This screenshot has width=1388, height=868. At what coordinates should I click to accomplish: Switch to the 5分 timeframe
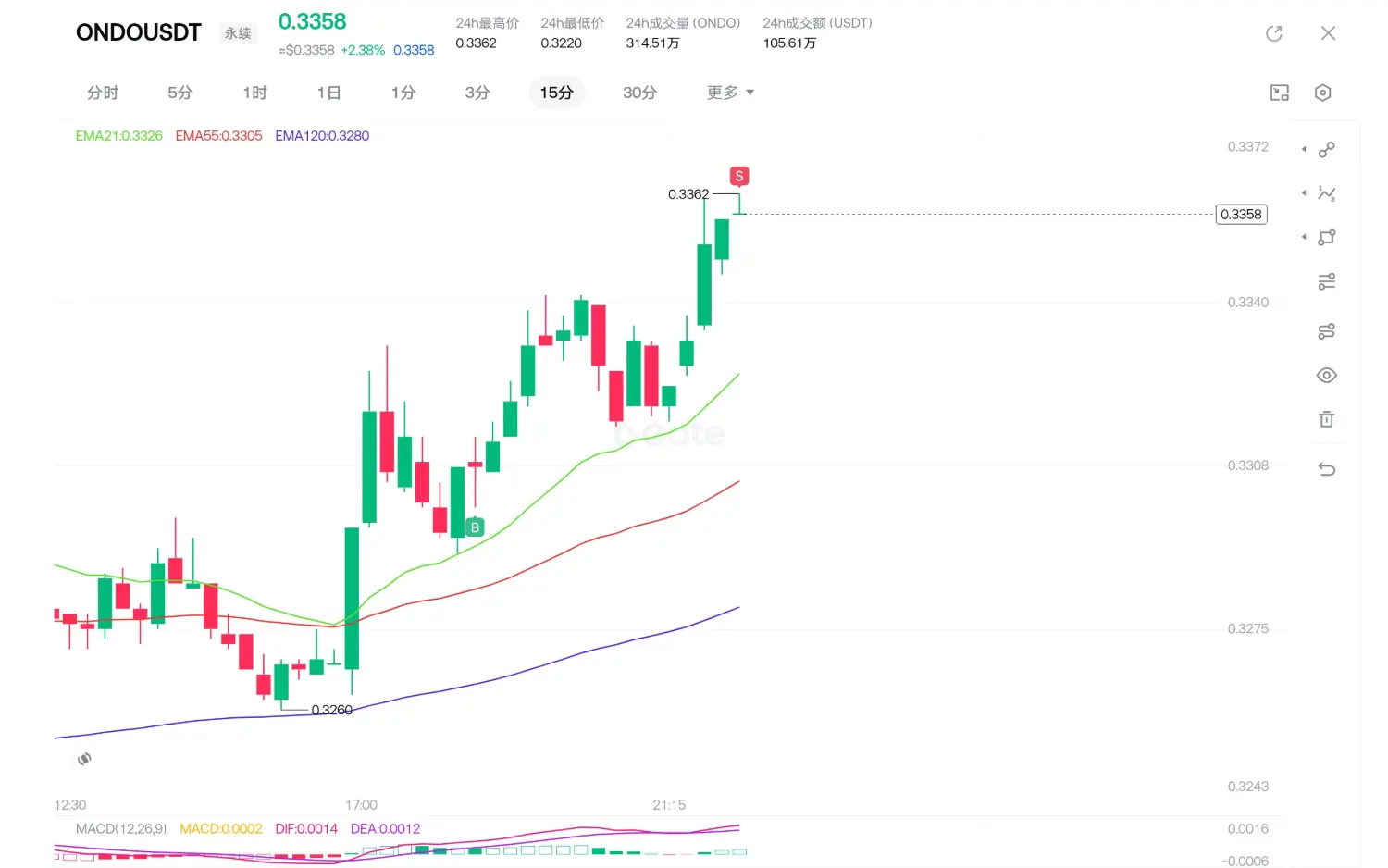180,93
